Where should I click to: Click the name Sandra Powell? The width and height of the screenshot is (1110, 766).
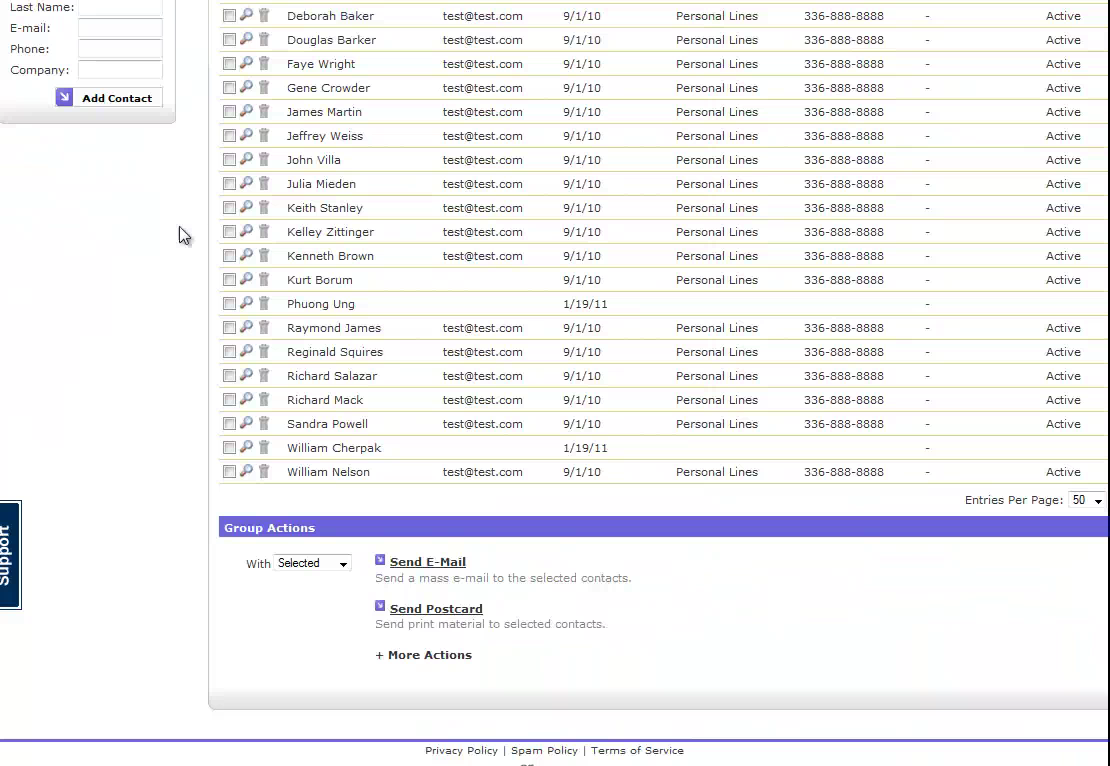(x=327, y=424)
